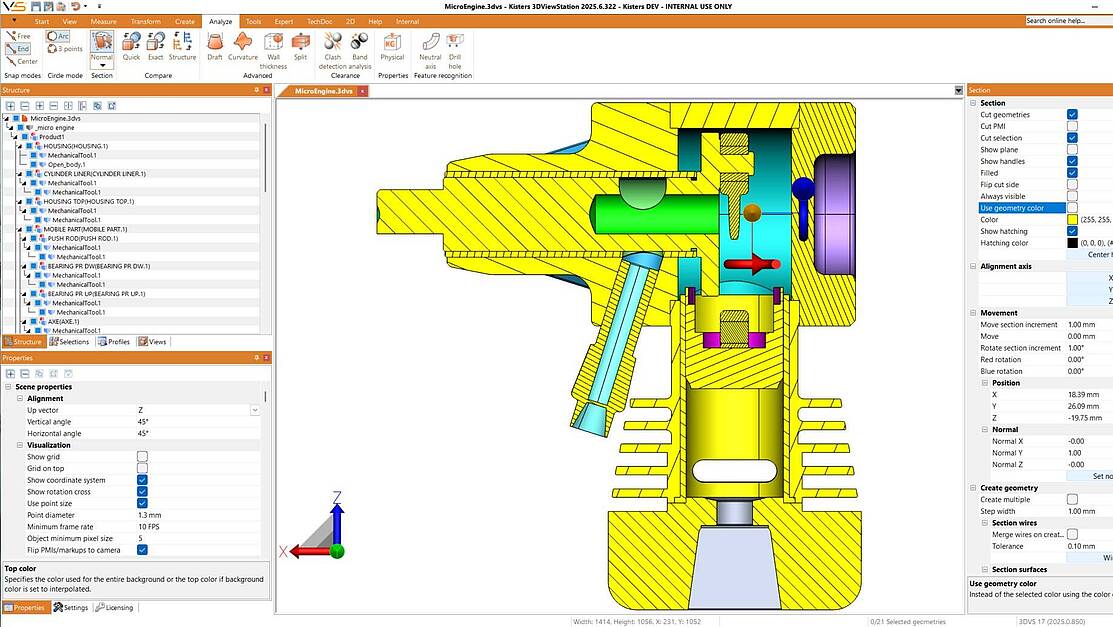The width and height of the screenshot is (1113, 627).
Task: Open the Clash detection tool
Action: [331, 45]
